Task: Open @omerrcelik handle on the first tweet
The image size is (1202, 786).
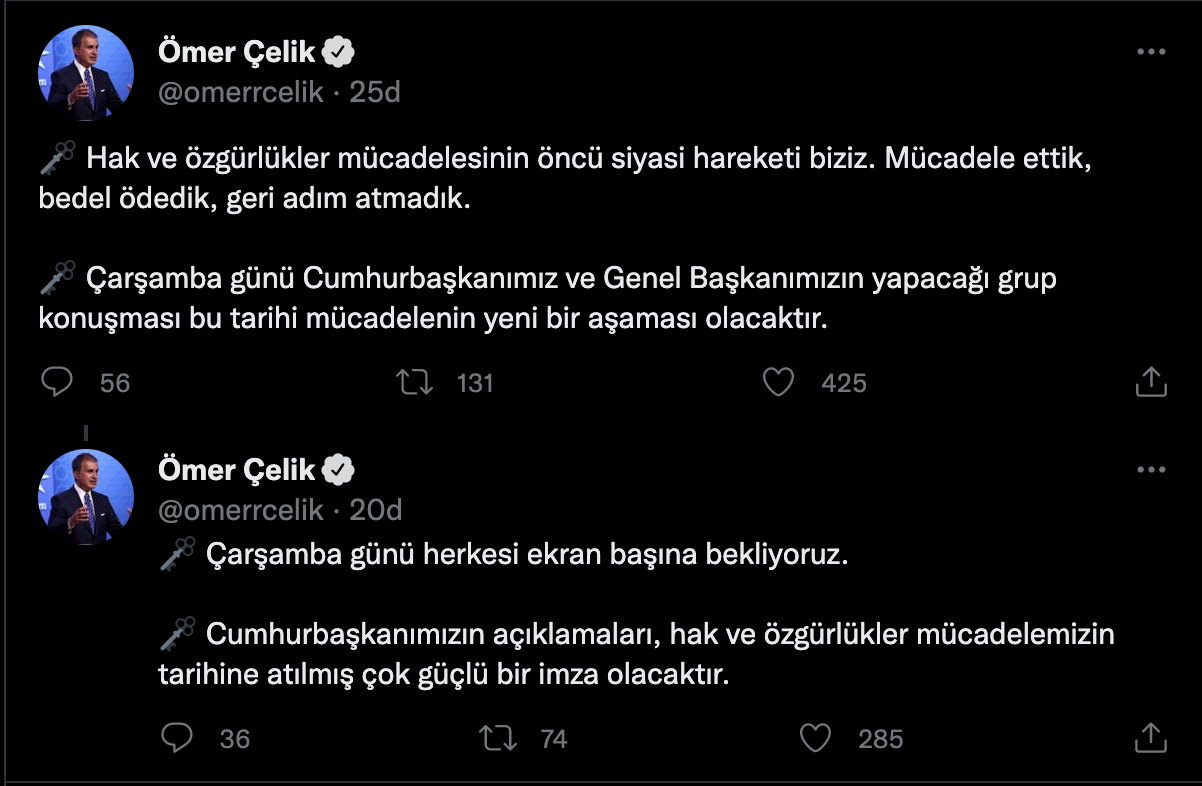Action: tap(241, 93)
